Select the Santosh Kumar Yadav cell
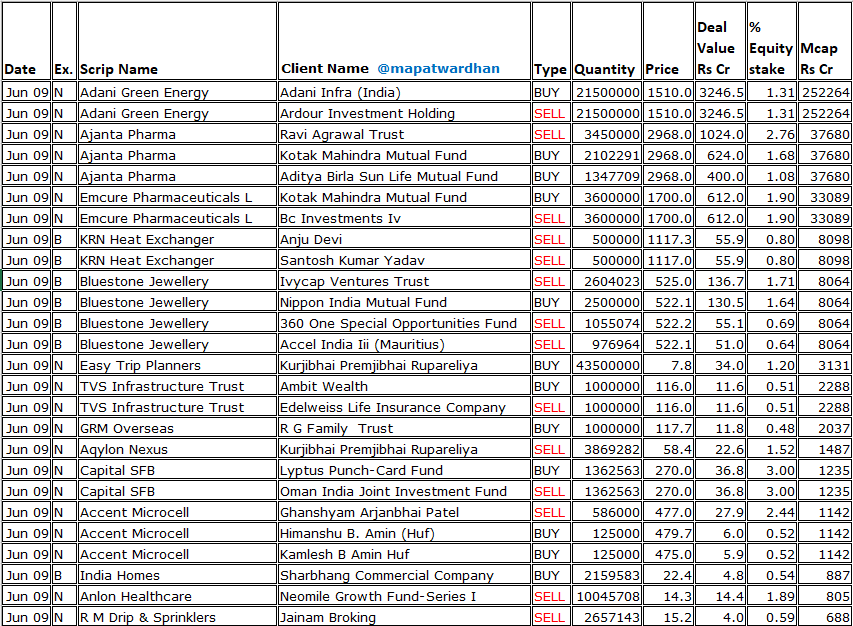The width and height of the screenshot is (853, 626). click(404, 261)
